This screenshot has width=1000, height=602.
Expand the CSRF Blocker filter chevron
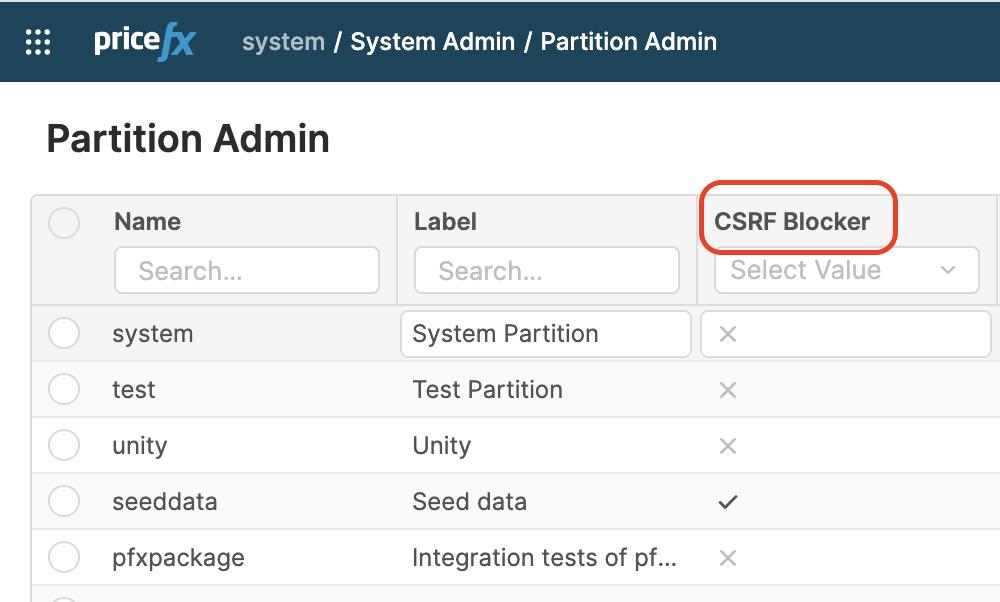[x=948, y=270]
